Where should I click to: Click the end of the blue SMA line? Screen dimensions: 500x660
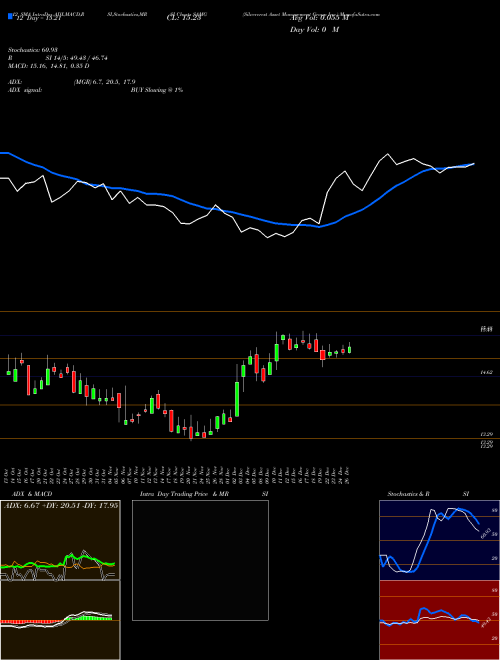474,164
